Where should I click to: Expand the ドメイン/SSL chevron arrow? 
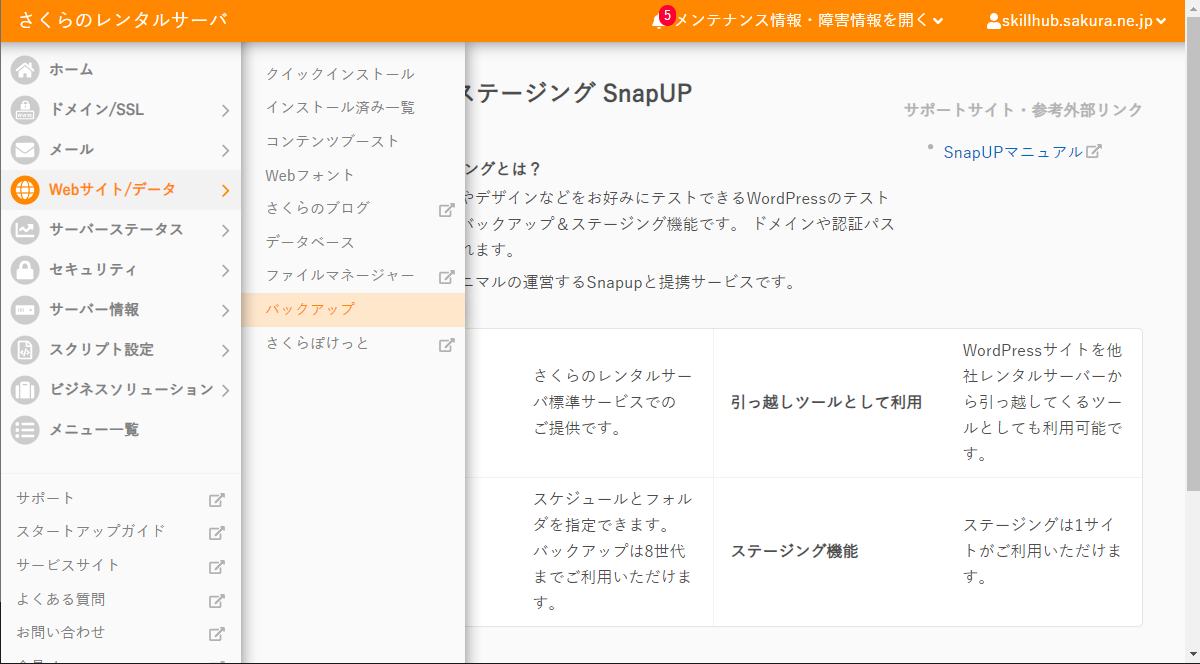226,110
